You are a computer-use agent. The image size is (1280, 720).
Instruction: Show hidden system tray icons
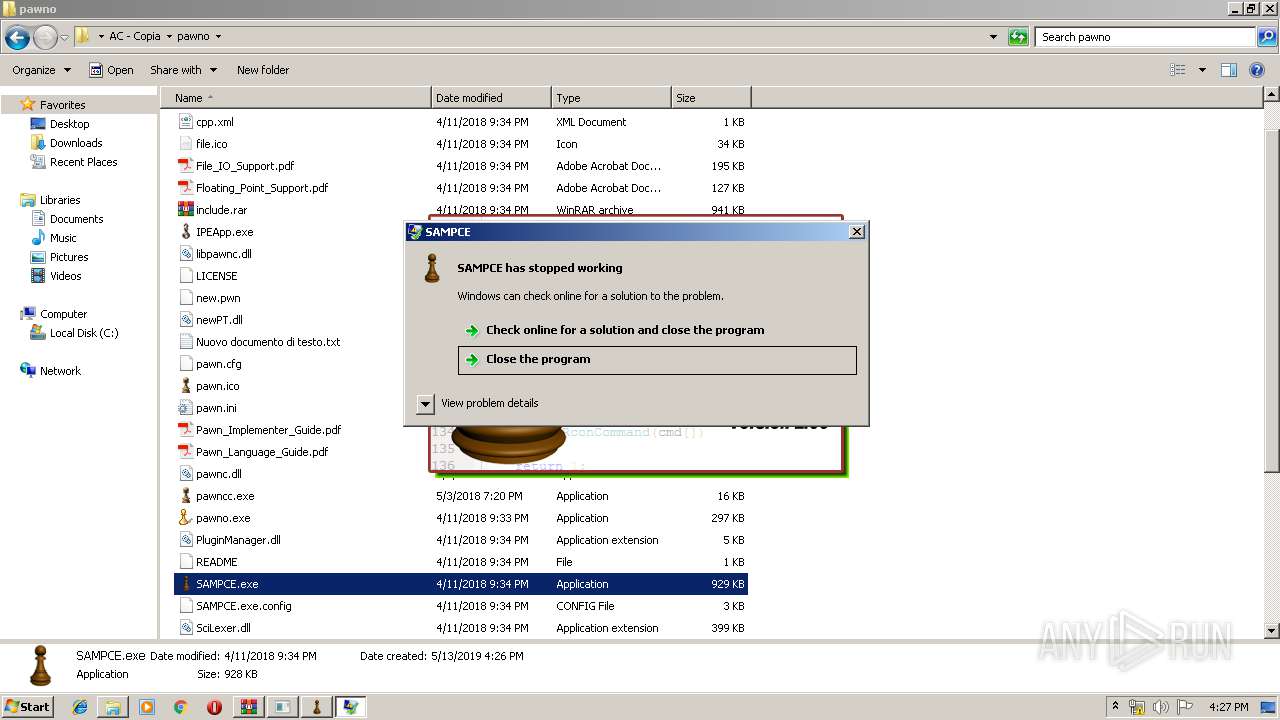coord(1115,707)
